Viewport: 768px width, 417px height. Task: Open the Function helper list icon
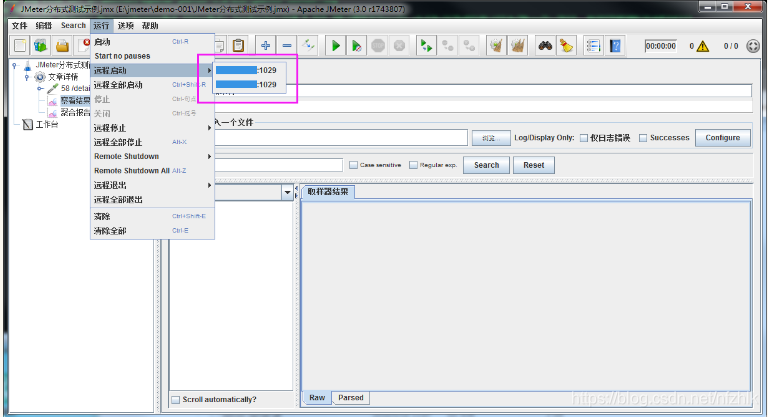[593, 46]
